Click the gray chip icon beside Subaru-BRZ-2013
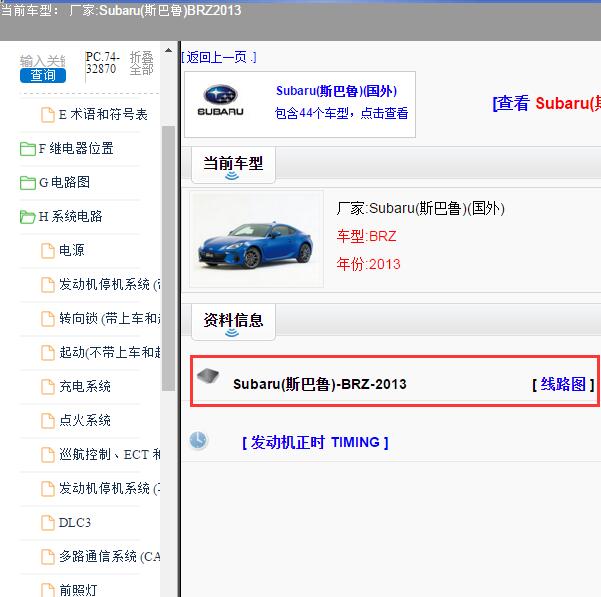This screenshot has height=597, width=601. tap(208, 376)
